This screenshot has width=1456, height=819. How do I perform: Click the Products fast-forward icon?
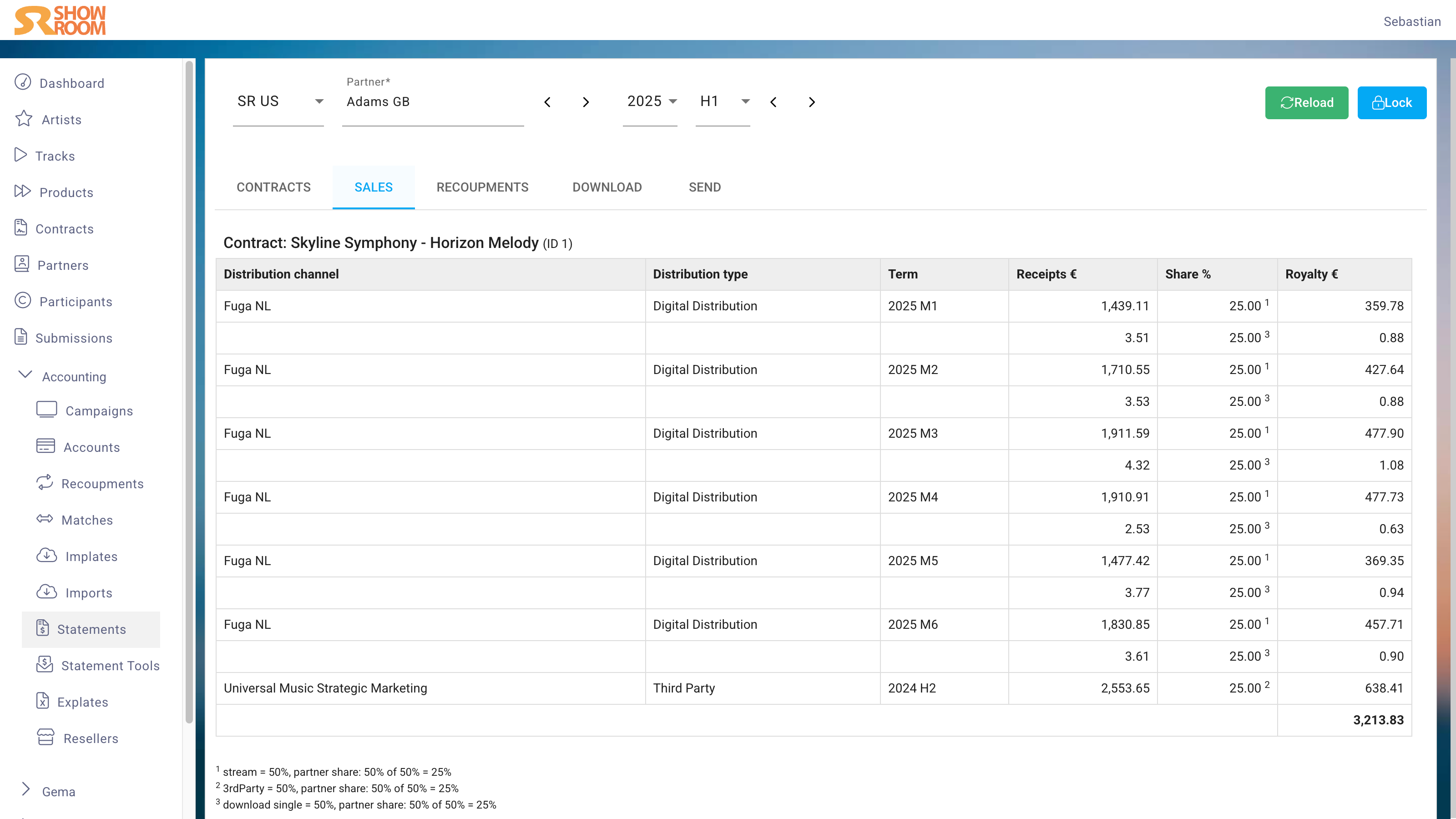pyautogui.click(x=23, y=192)
